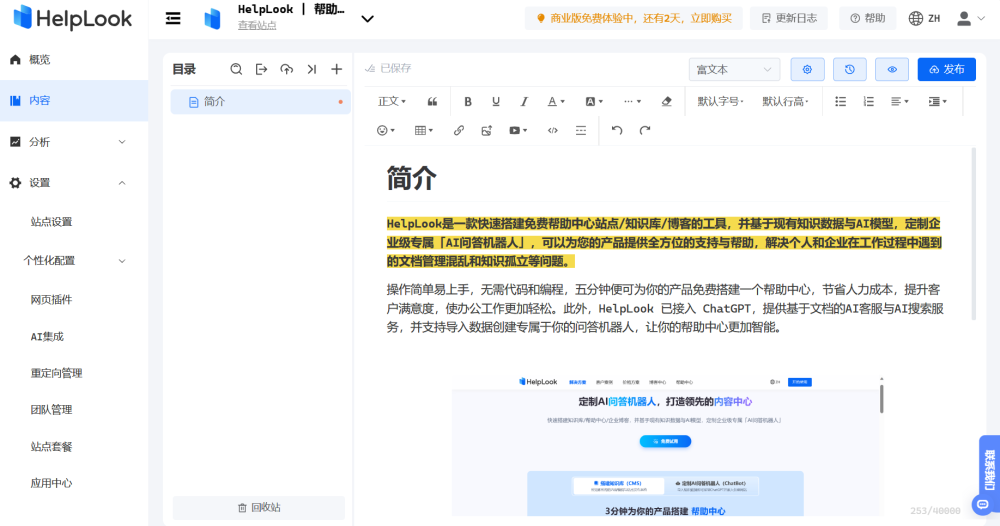
Task: Insert a numbered list
Action: click(869, 101)
